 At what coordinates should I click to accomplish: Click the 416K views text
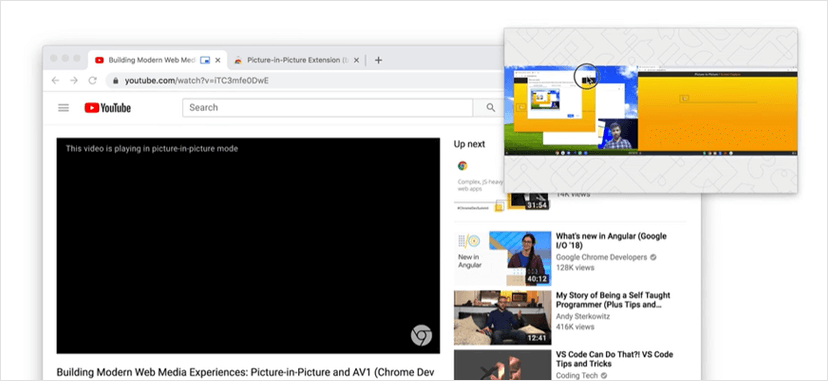[x=575, y=327]
